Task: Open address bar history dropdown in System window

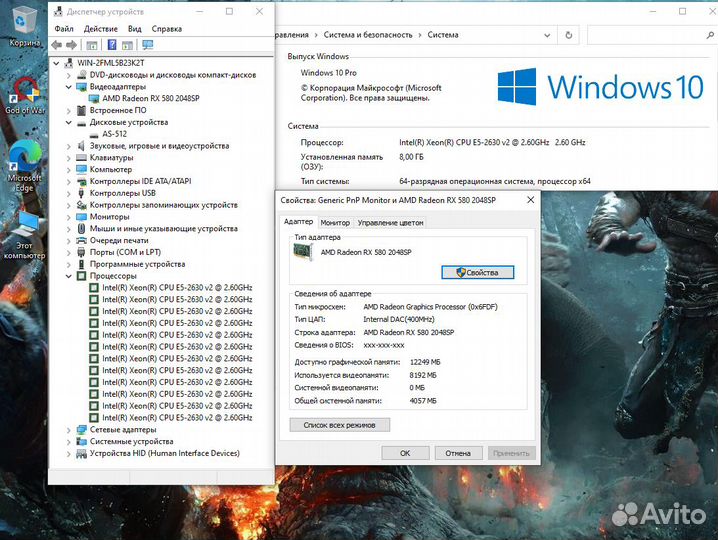Action: [x=547, y=35]
